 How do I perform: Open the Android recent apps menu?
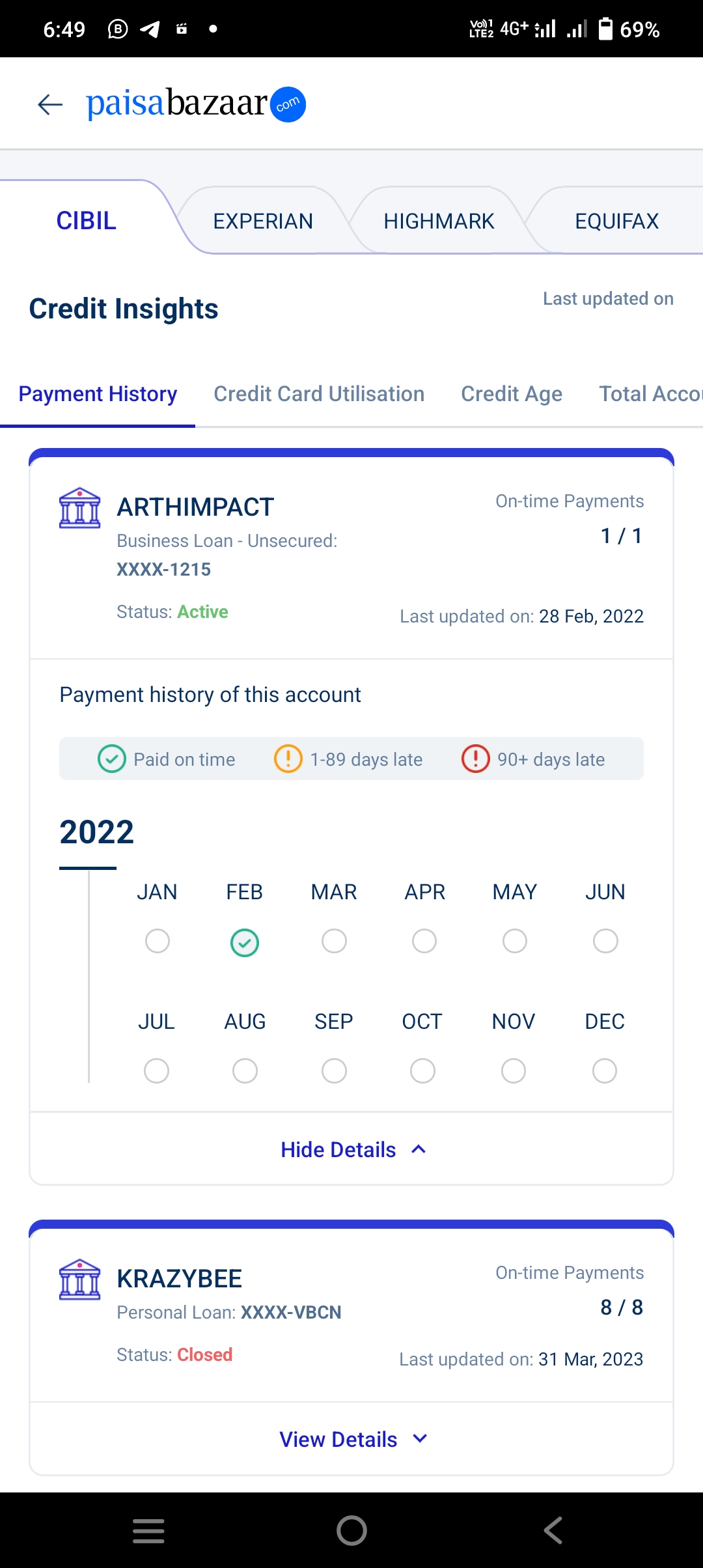click(148, 1530)
